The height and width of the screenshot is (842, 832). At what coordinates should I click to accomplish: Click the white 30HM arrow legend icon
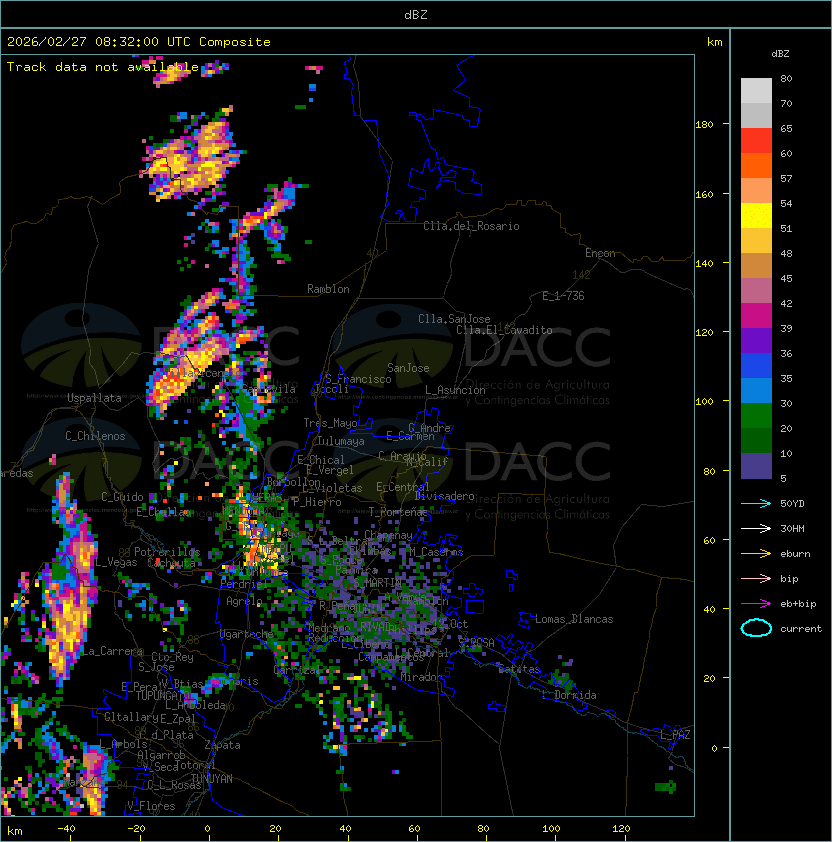(x=756, y=528)
